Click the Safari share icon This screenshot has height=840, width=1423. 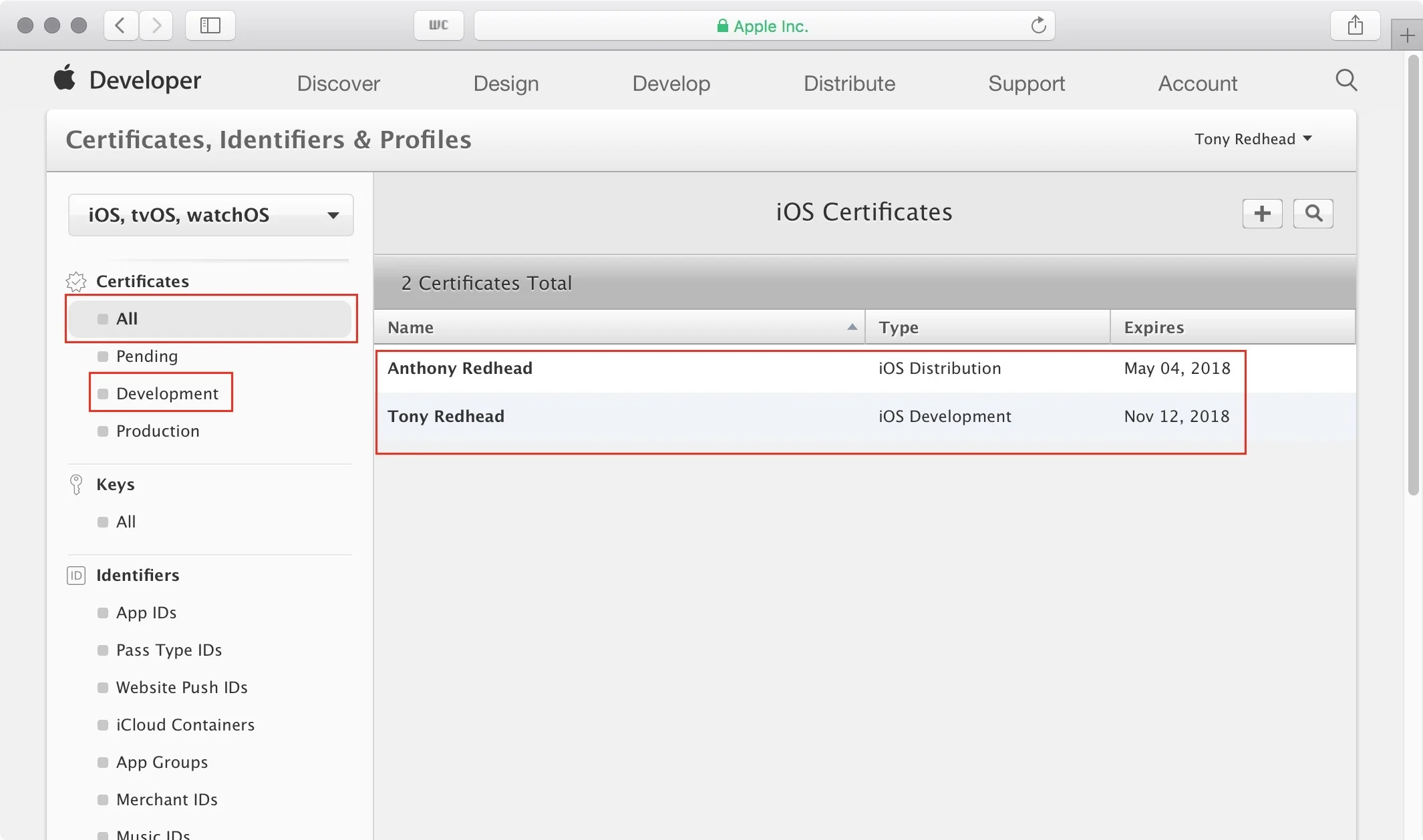point(1355,26)
